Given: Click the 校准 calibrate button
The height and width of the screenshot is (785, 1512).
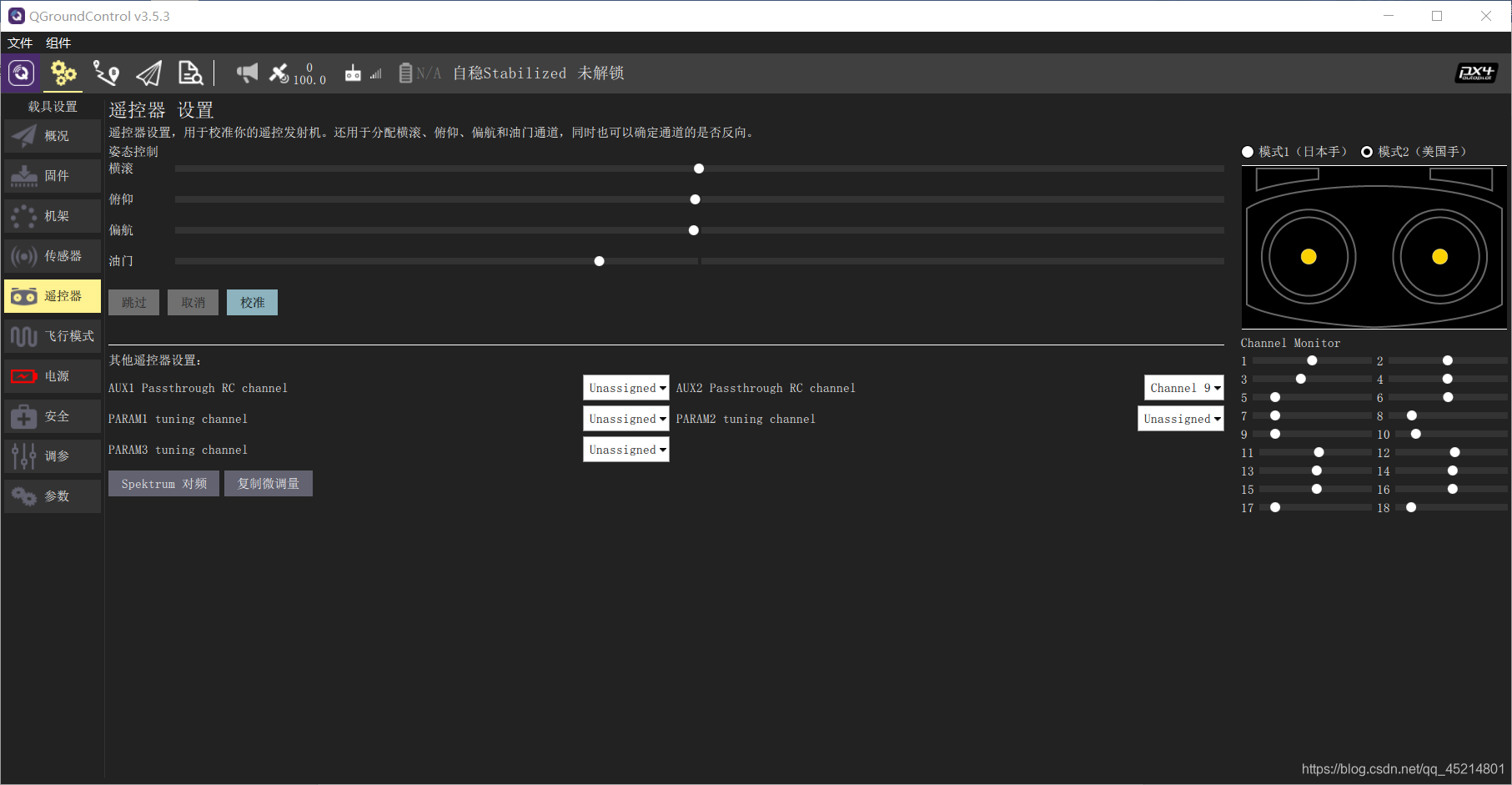Looking at the screenshot, I should pyautogui.click(x=253, y=303).
